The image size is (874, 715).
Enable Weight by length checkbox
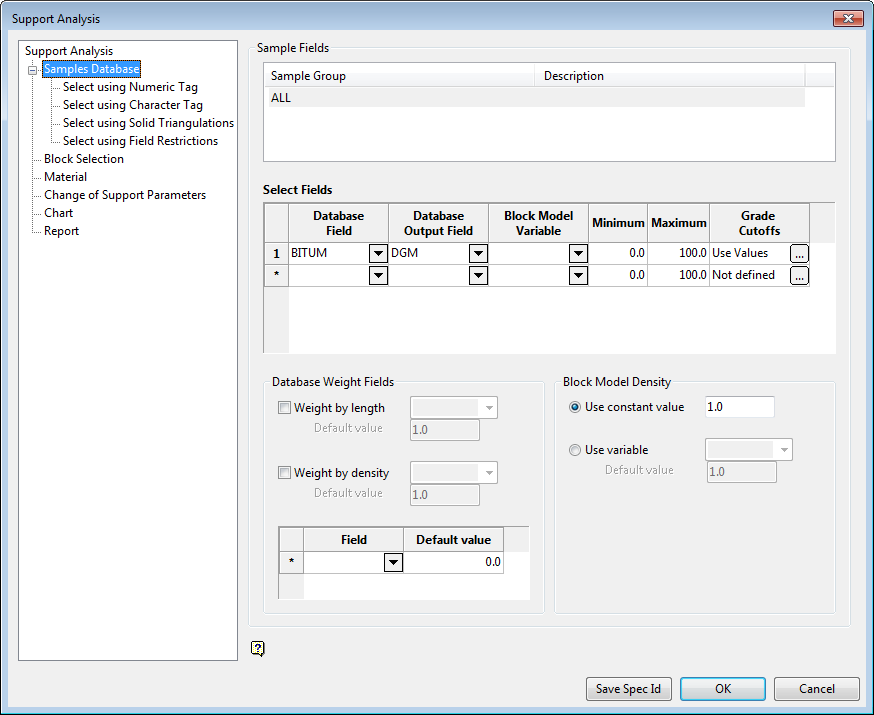[285, 408]
